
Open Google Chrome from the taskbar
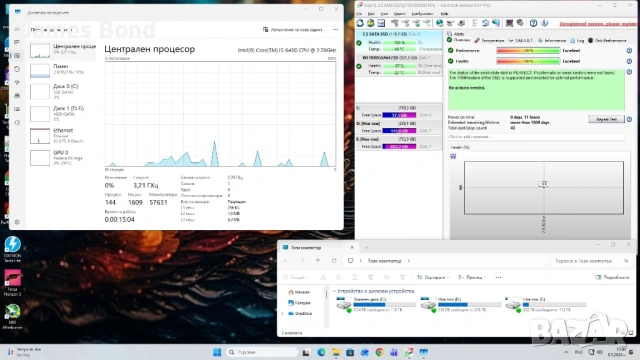[x=379, y=352]
